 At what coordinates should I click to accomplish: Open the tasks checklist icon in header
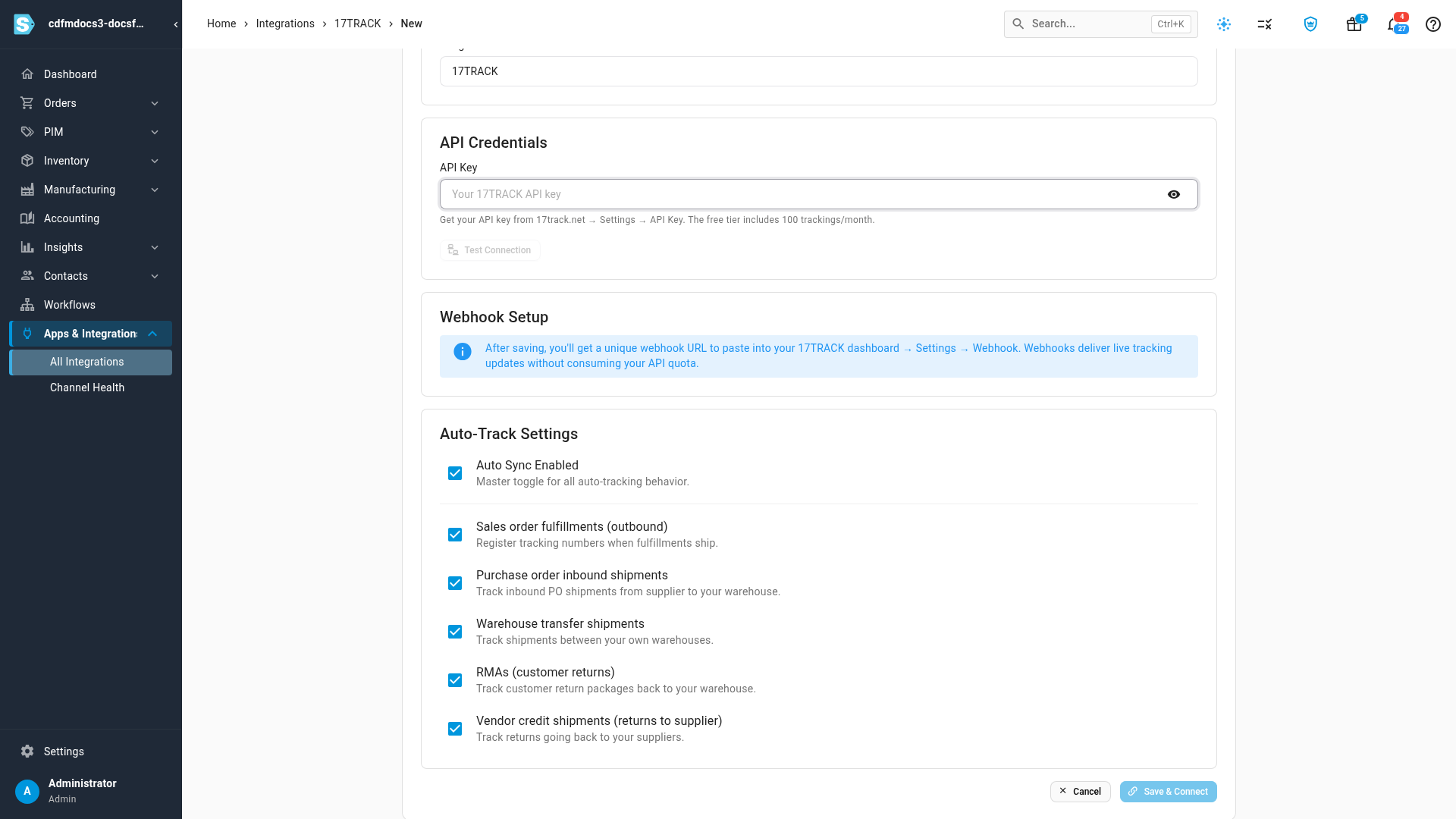[1265, 24]
